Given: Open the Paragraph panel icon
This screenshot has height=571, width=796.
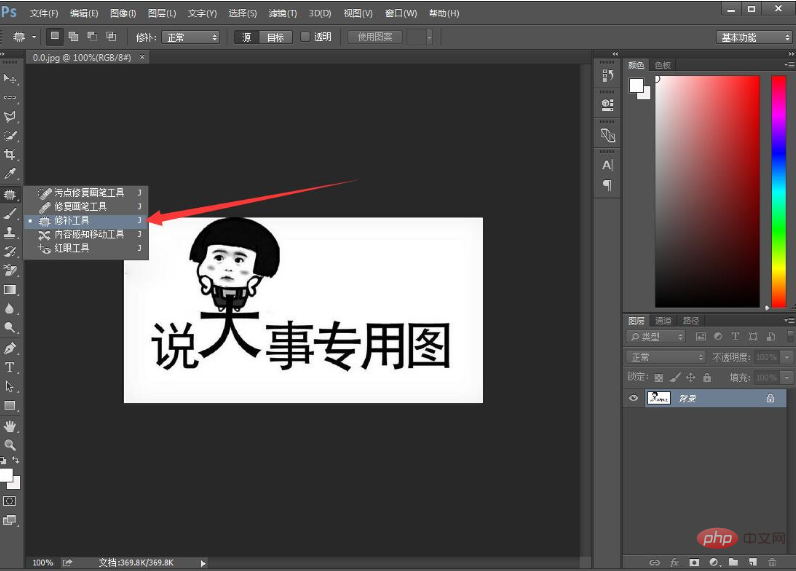Looking at the screenshot, I should (x=607, y=185).
